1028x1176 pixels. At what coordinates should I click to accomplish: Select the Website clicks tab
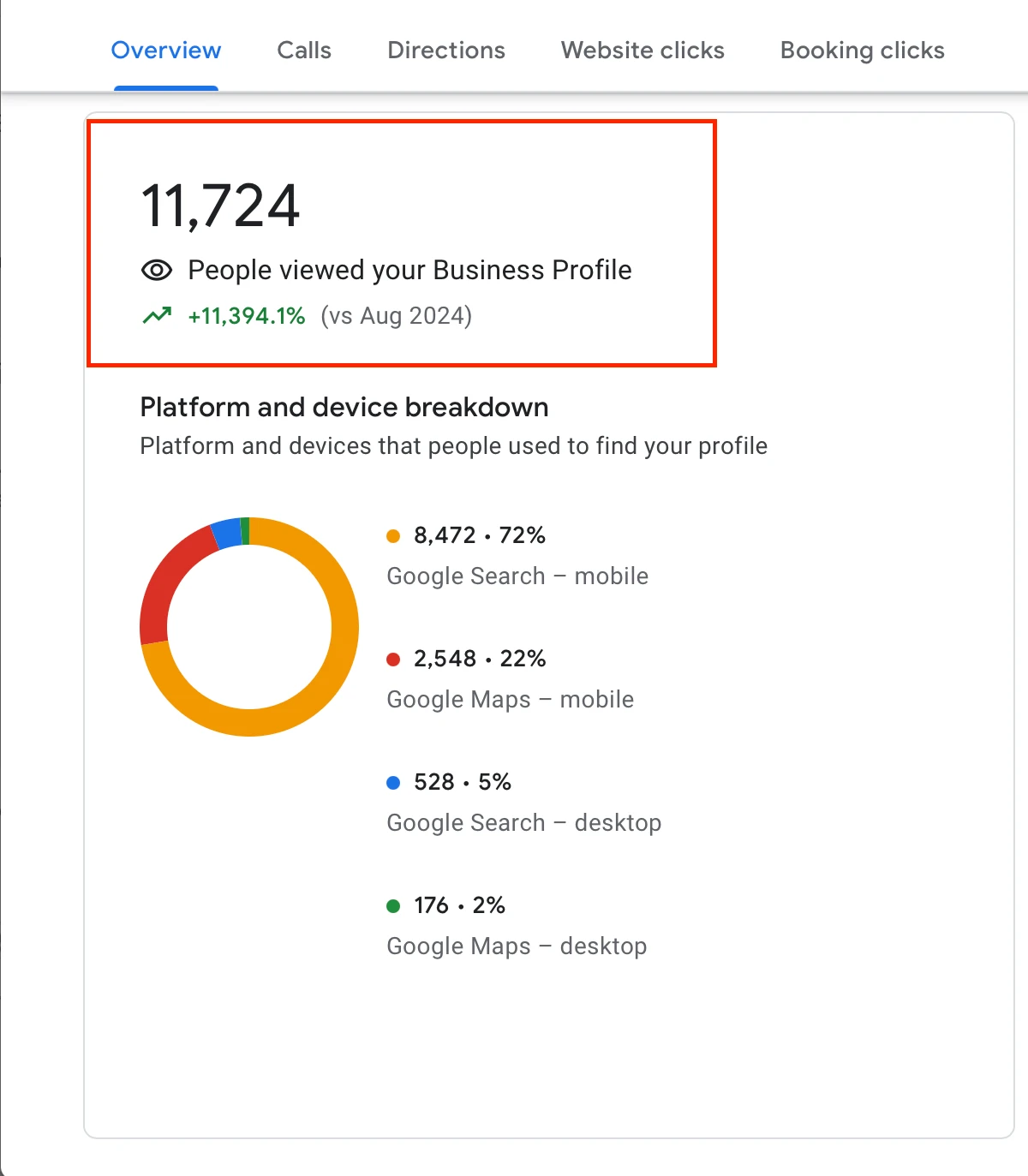coord(642,51)
